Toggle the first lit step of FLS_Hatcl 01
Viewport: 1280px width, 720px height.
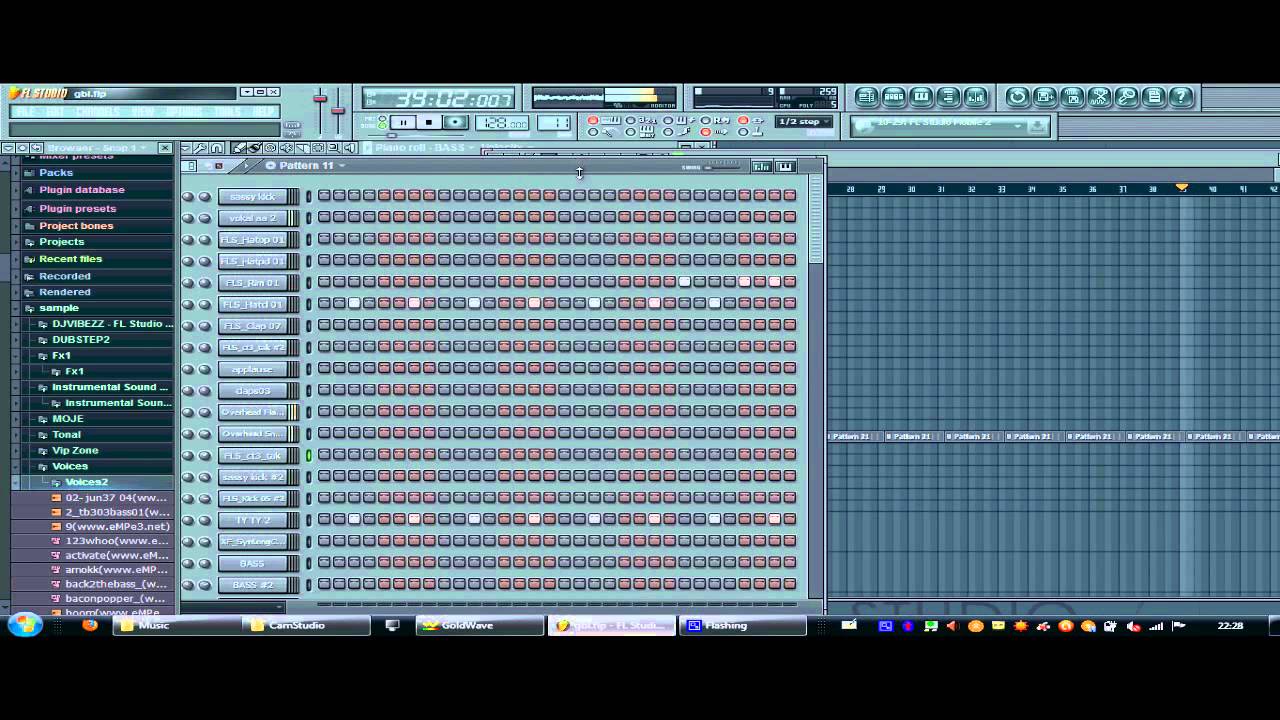(x=354, y=304)
